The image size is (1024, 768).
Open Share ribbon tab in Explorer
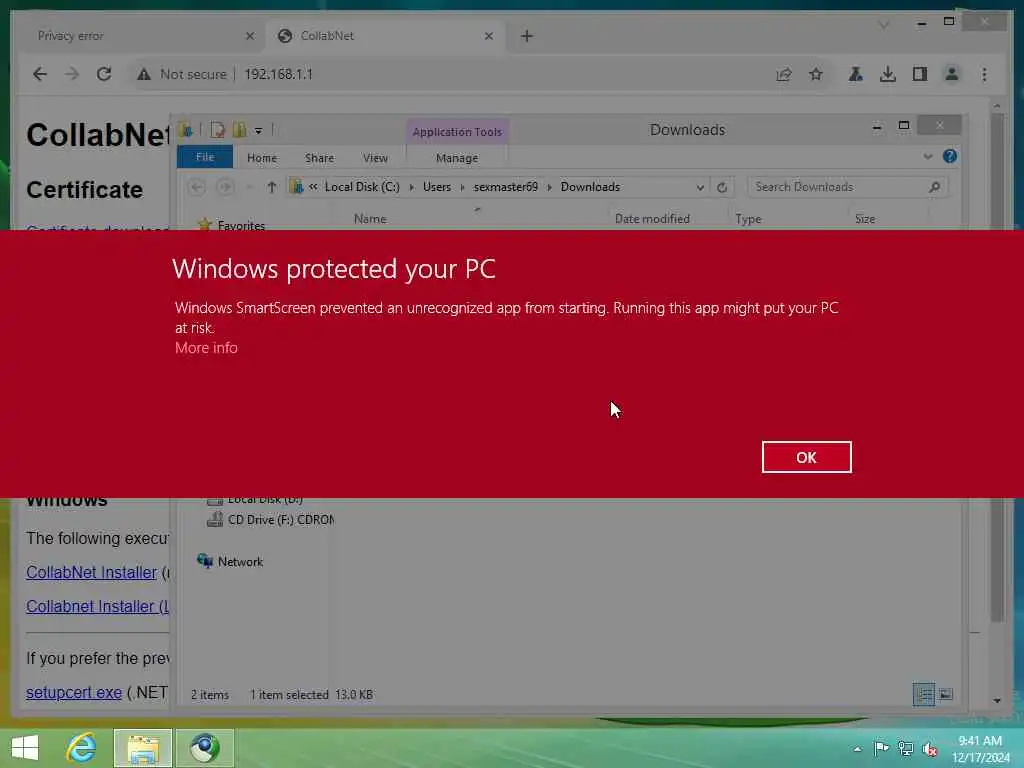pyautogui.click(x=319, y=158)
